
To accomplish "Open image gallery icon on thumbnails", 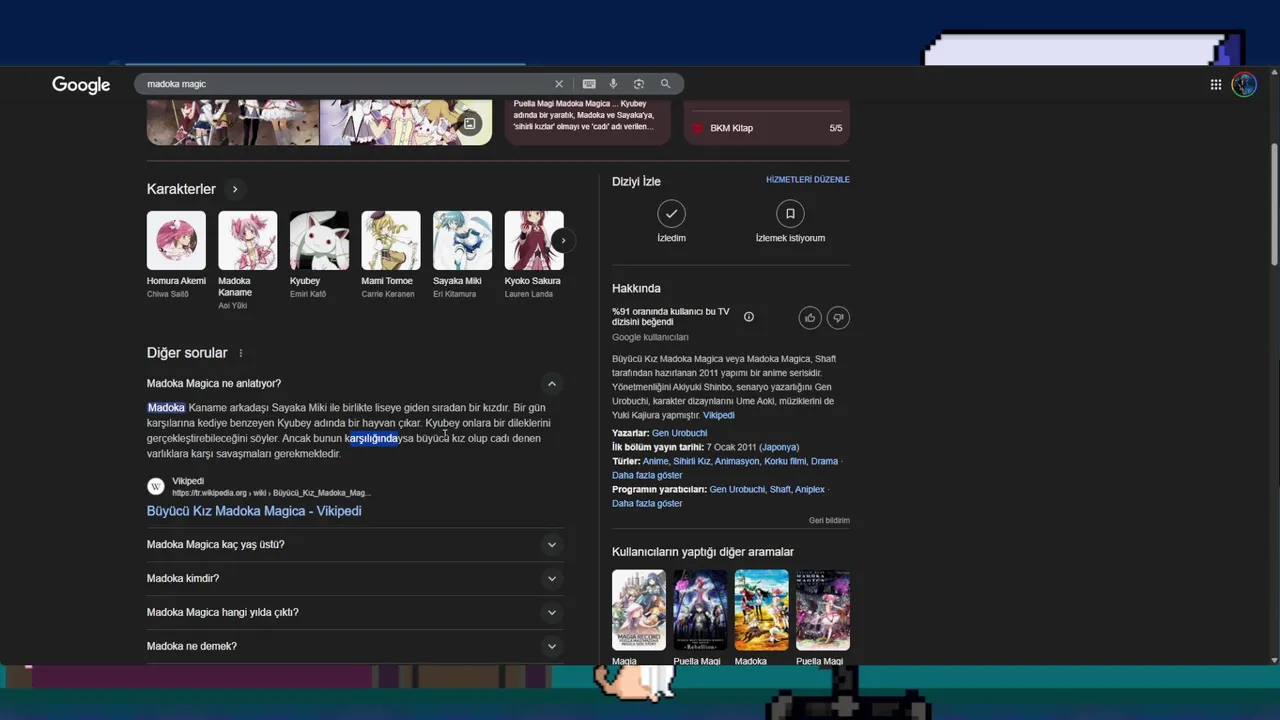I will click(x=469, y=124).
